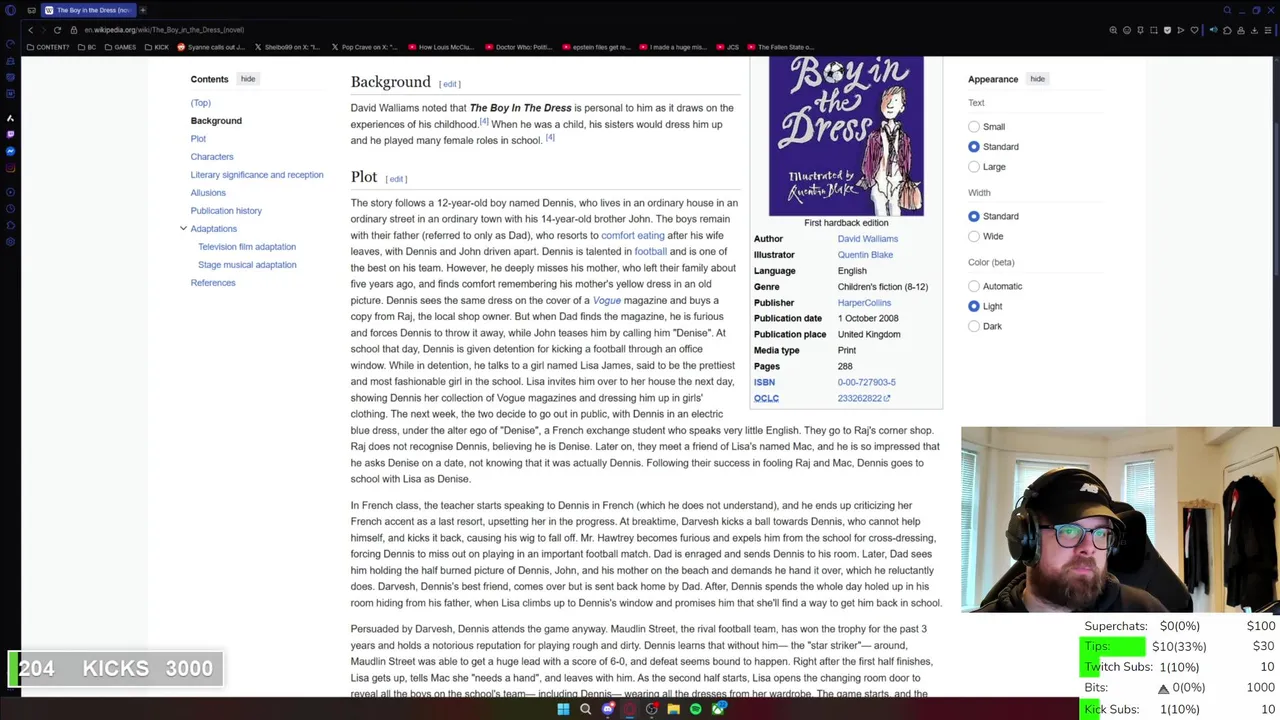The width and height of the screenshot is (1280, 720).
Task: Select Standard text size
Action: [974, 147]
